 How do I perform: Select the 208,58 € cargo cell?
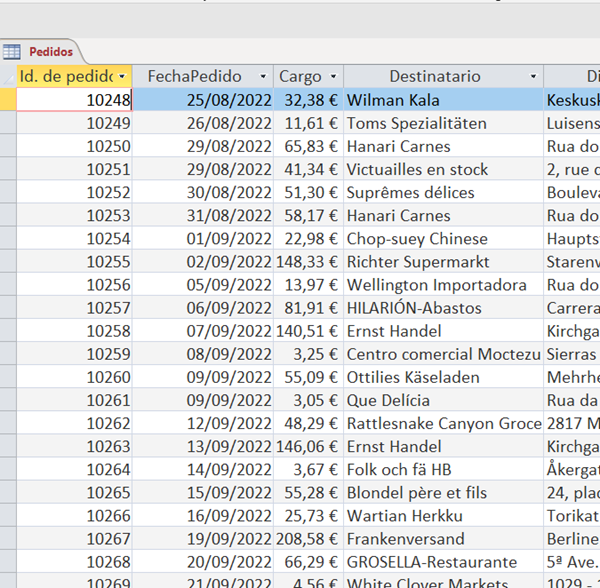(x=308, y=539)
